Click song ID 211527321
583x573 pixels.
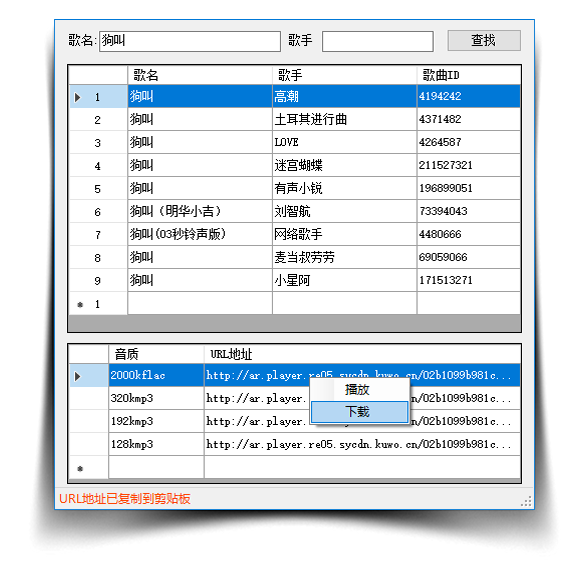tap(468, 165)
